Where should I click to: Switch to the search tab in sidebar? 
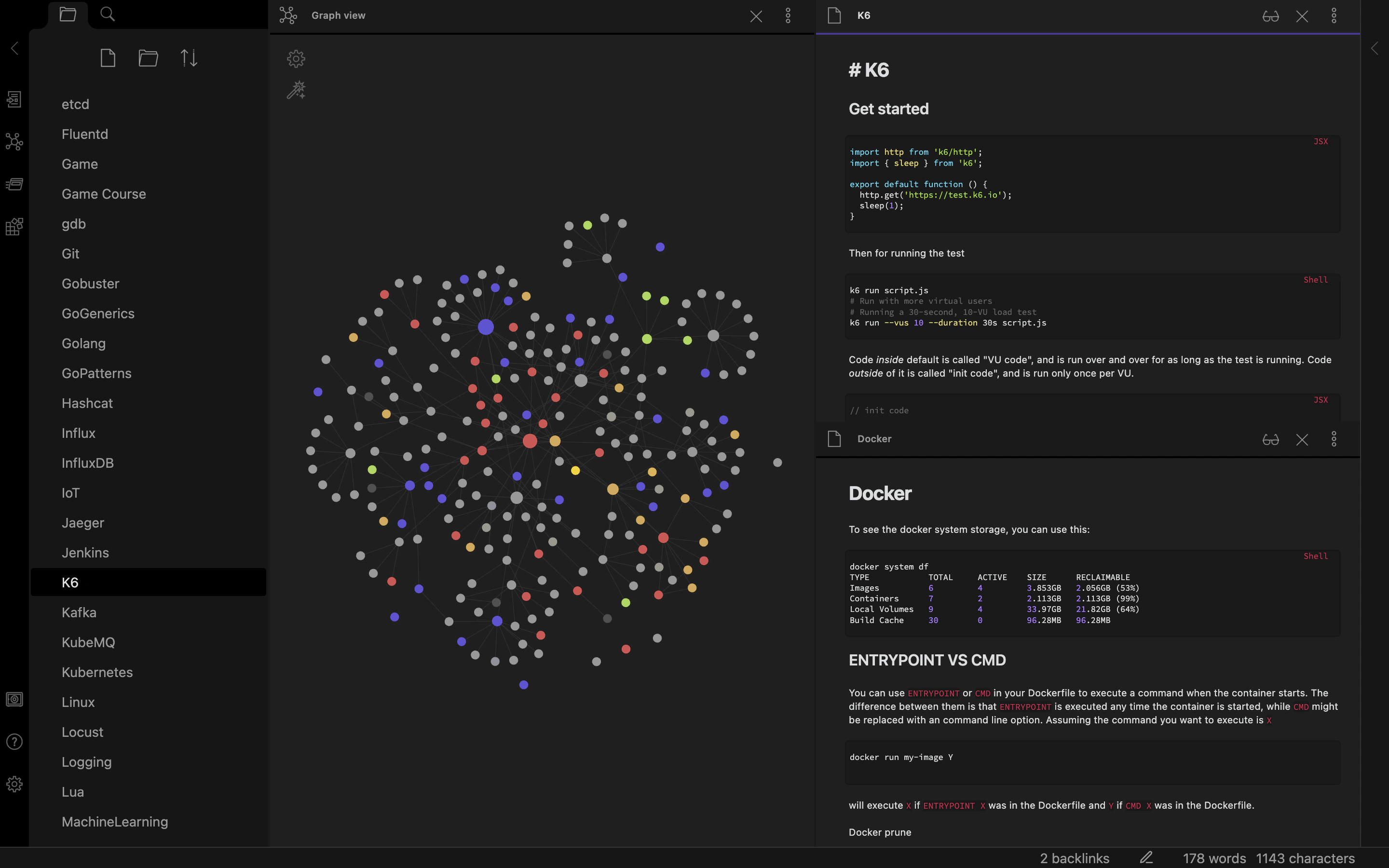108,14
